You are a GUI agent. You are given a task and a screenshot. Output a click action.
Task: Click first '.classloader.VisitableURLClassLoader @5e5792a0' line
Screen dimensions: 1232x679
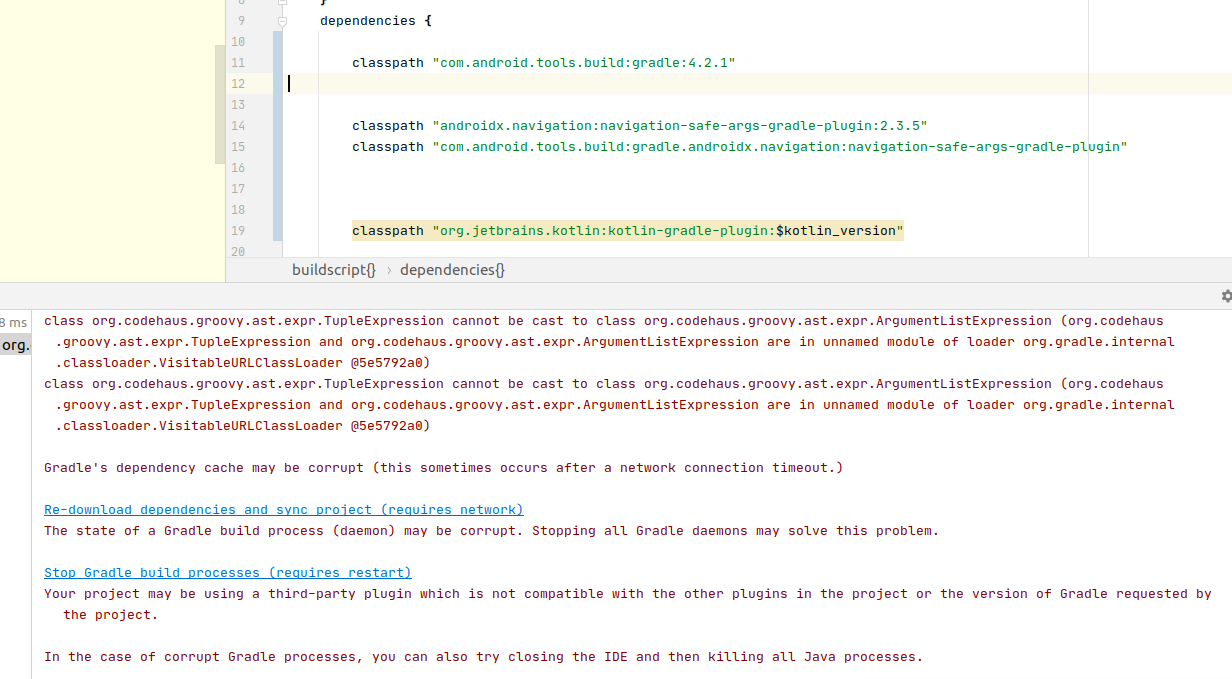(x=243, y=363)
